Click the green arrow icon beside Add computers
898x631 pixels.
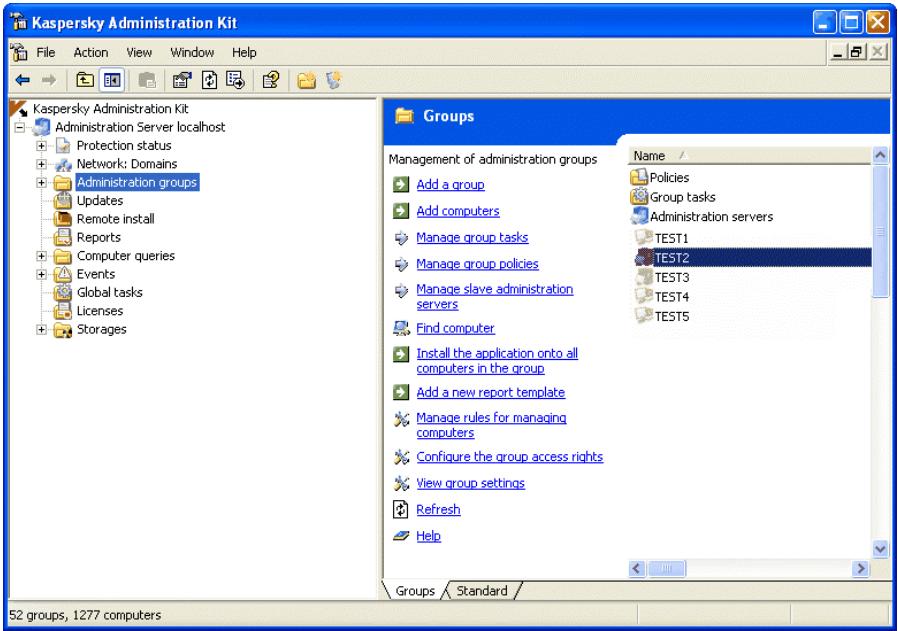click(x=401, y=211)
